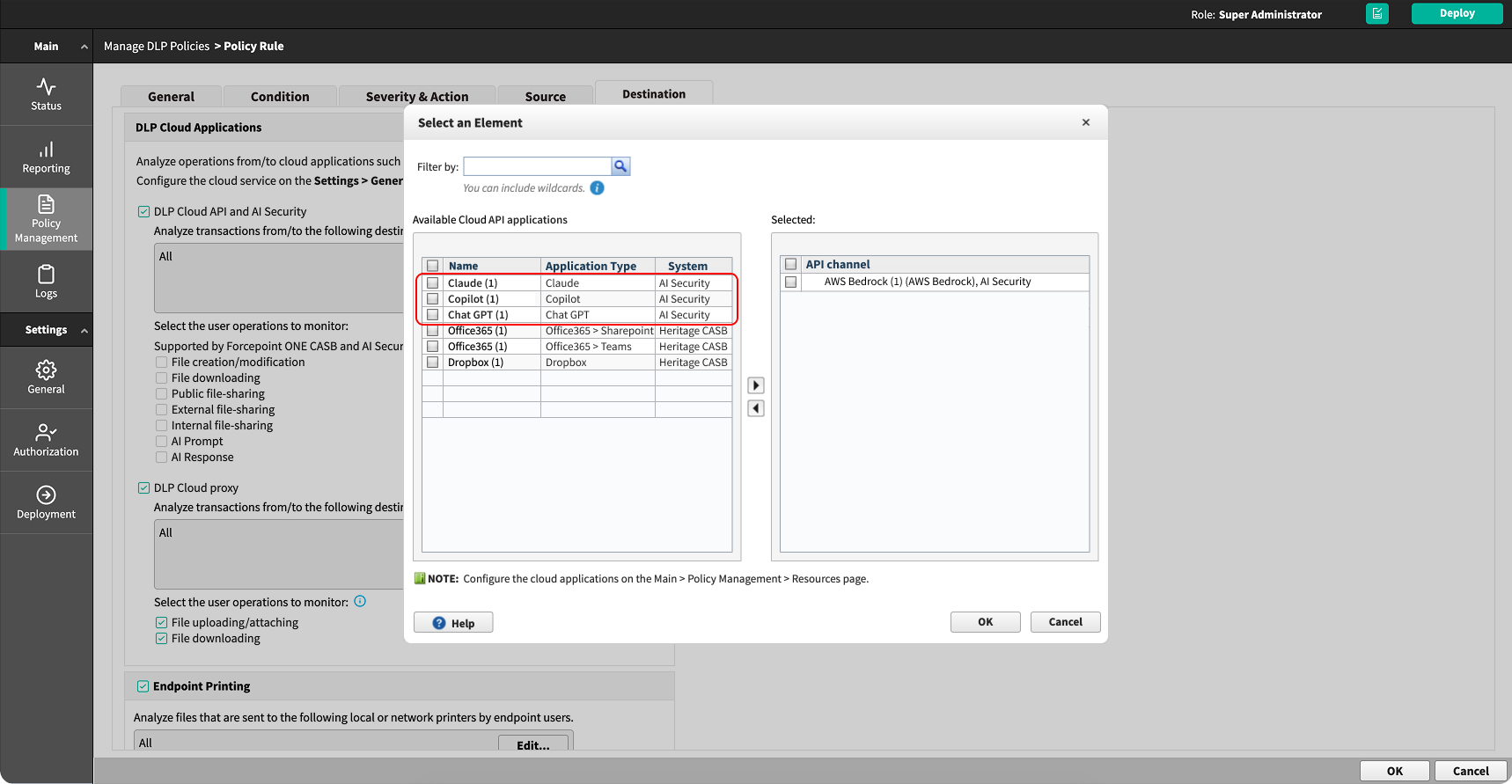Check the Office365 Teams row checkbox

click(x=433, y=347)
